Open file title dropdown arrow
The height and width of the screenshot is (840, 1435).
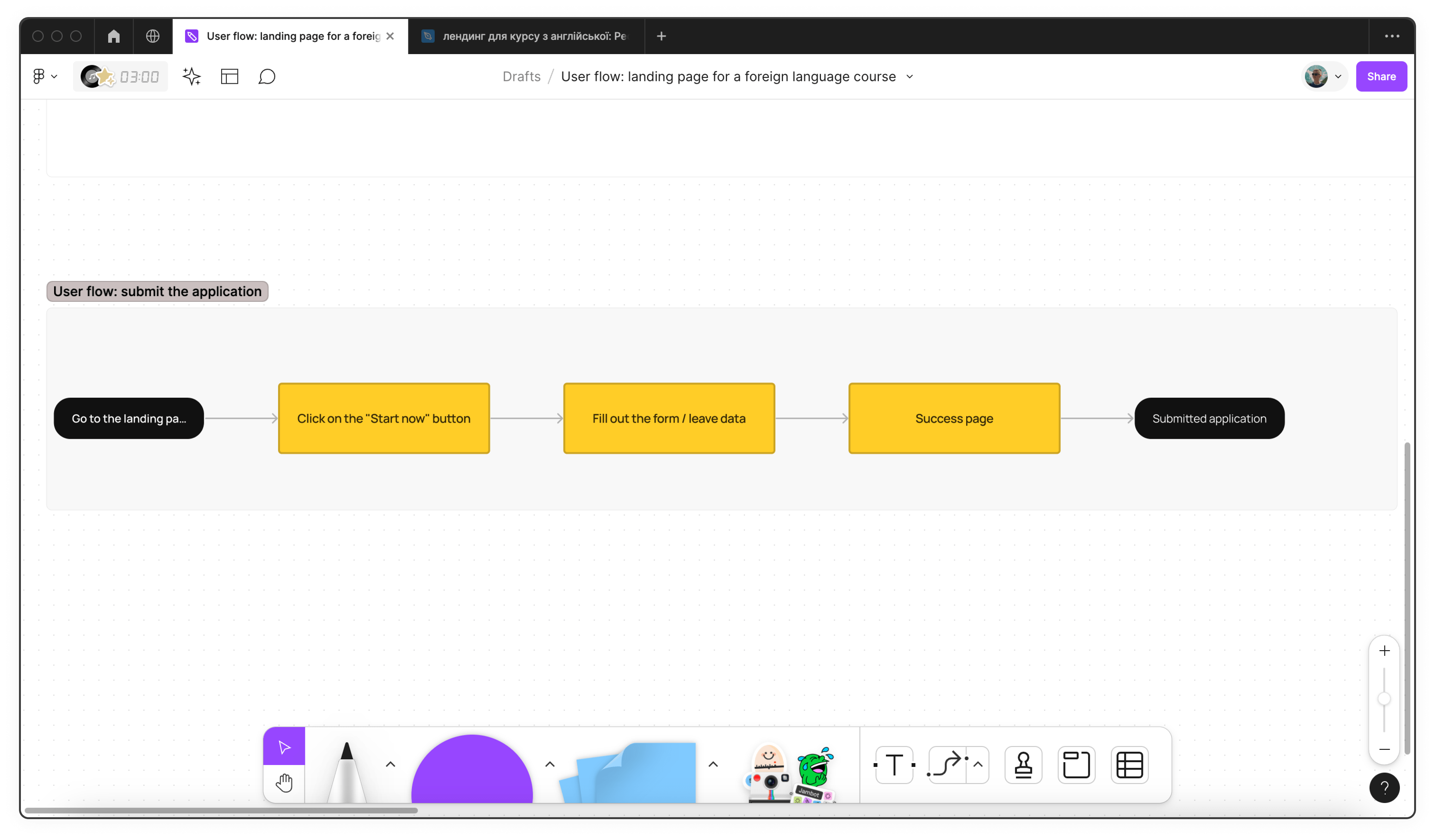coord(910,76)
